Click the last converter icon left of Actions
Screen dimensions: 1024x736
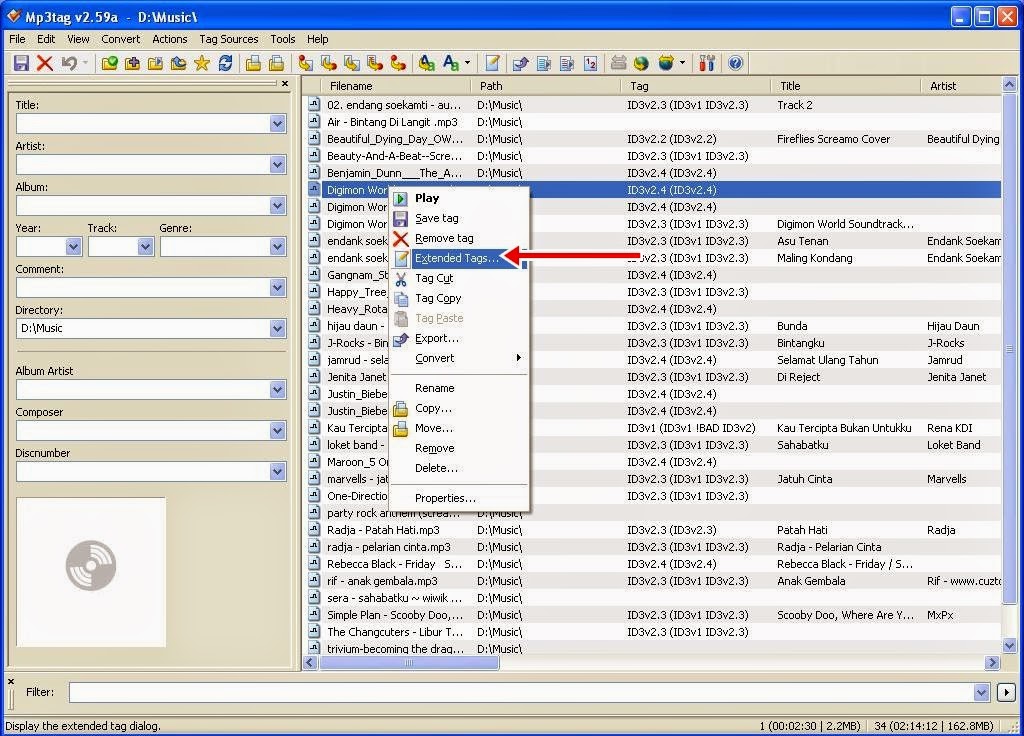click(x=398, y=63)
